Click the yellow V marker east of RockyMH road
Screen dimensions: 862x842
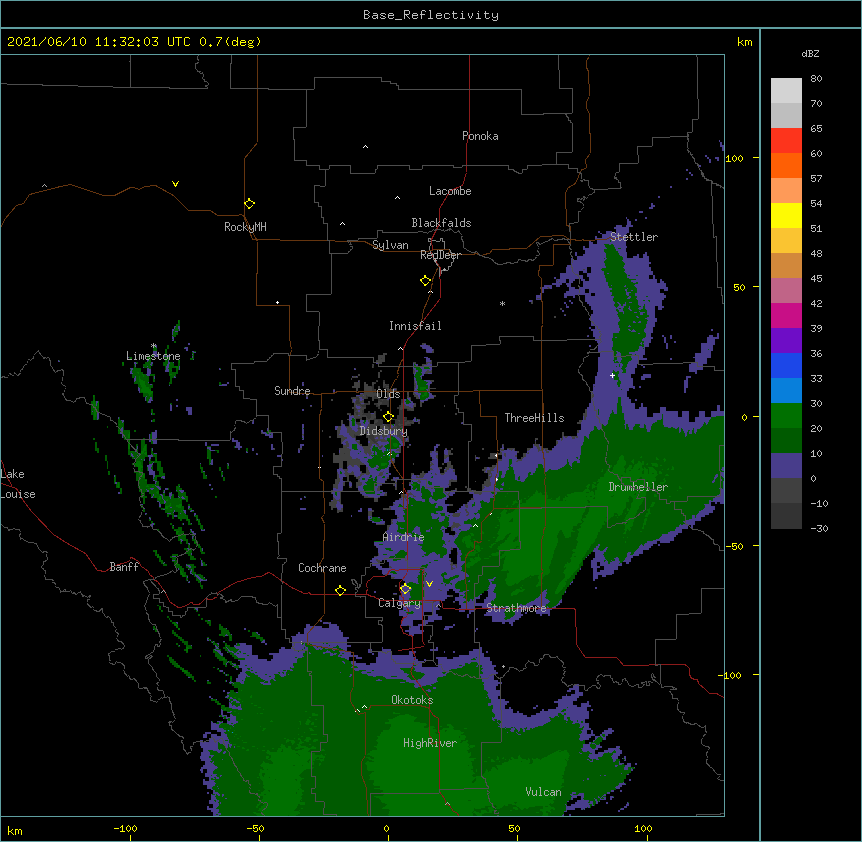175,184
